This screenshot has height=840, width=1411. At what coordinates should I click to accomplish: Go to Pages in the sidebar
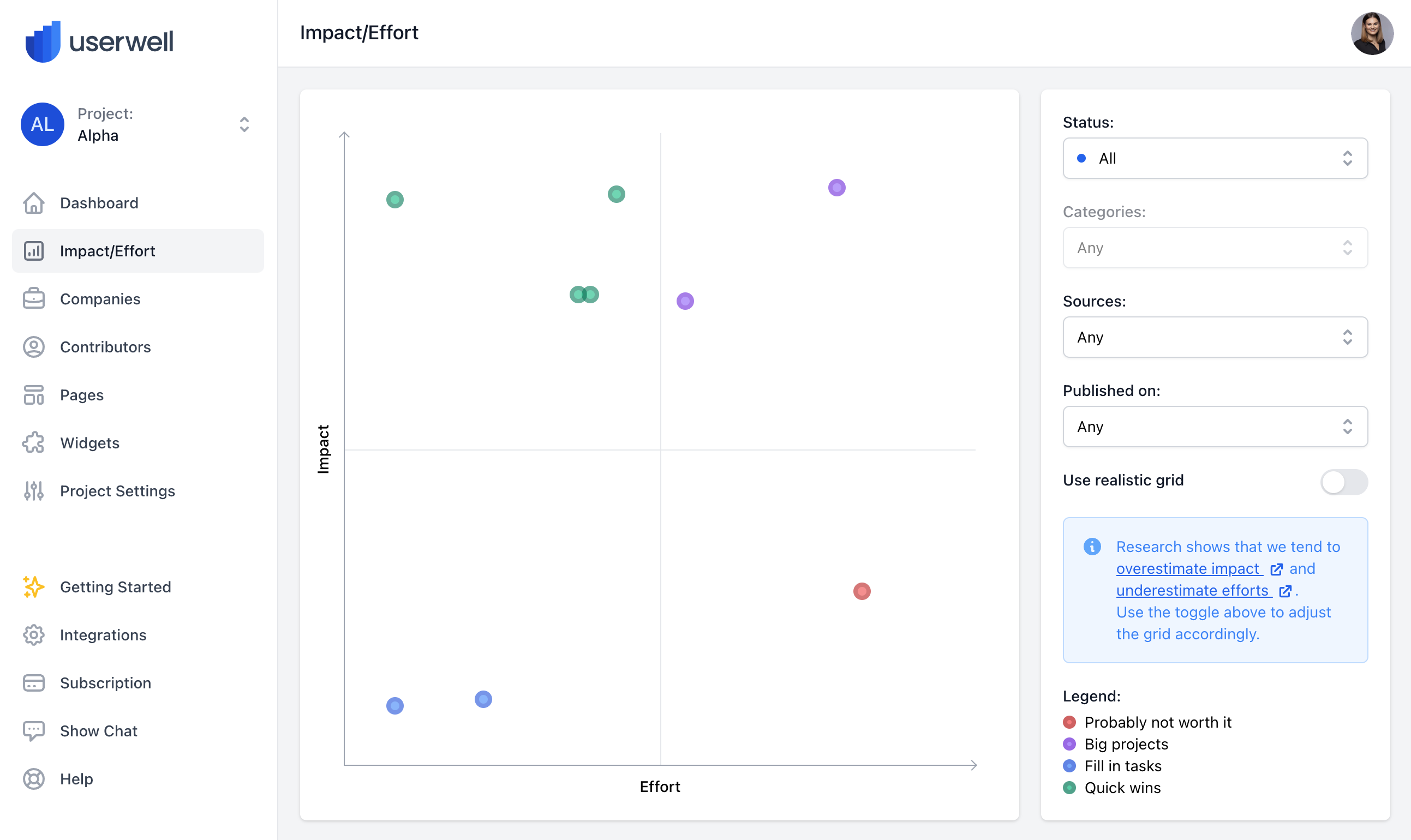point(81,395)
